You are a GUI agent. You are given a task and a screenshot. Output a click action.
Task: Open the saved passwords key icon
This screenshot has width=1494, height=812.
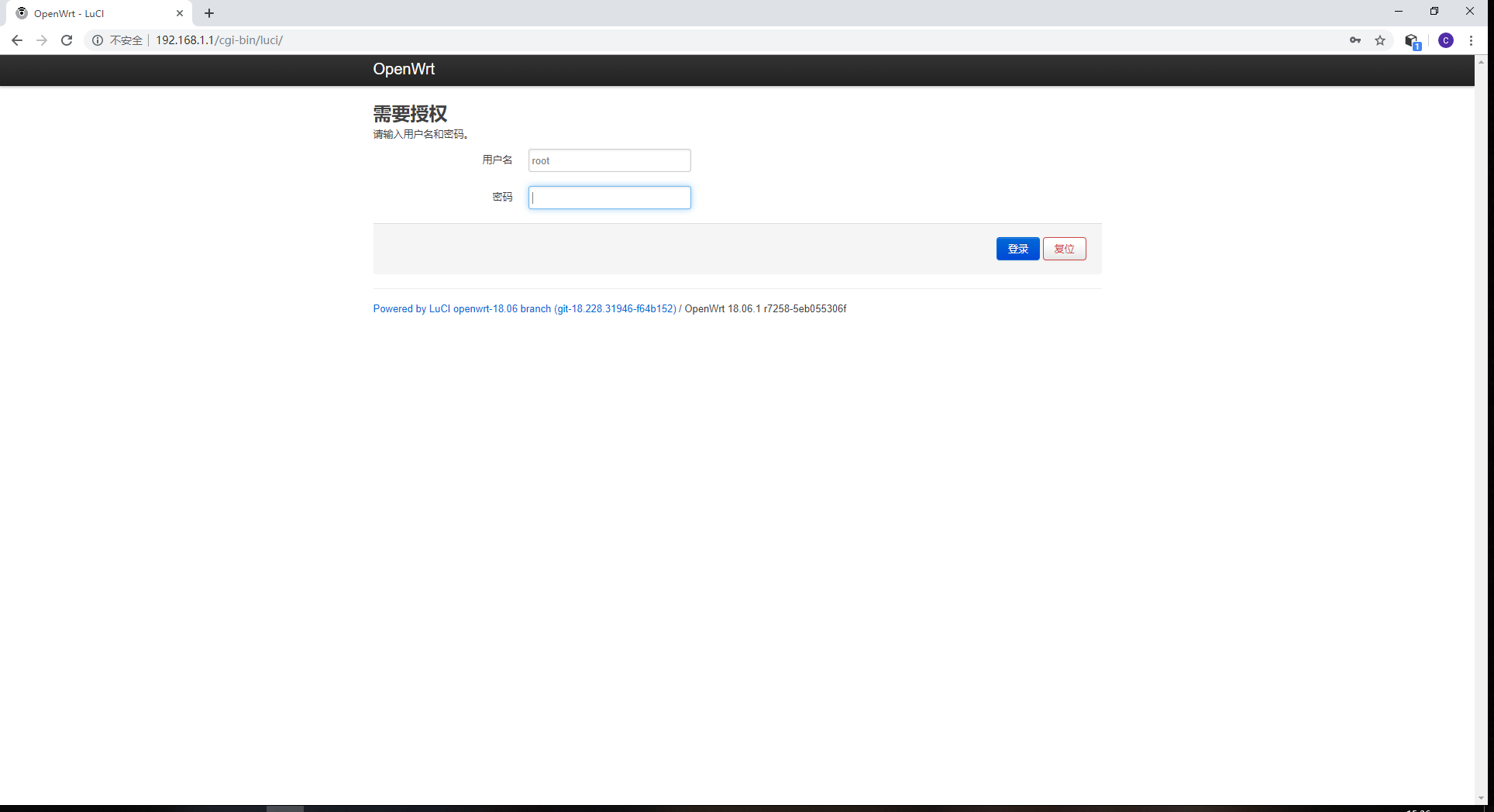[1355, 40]
